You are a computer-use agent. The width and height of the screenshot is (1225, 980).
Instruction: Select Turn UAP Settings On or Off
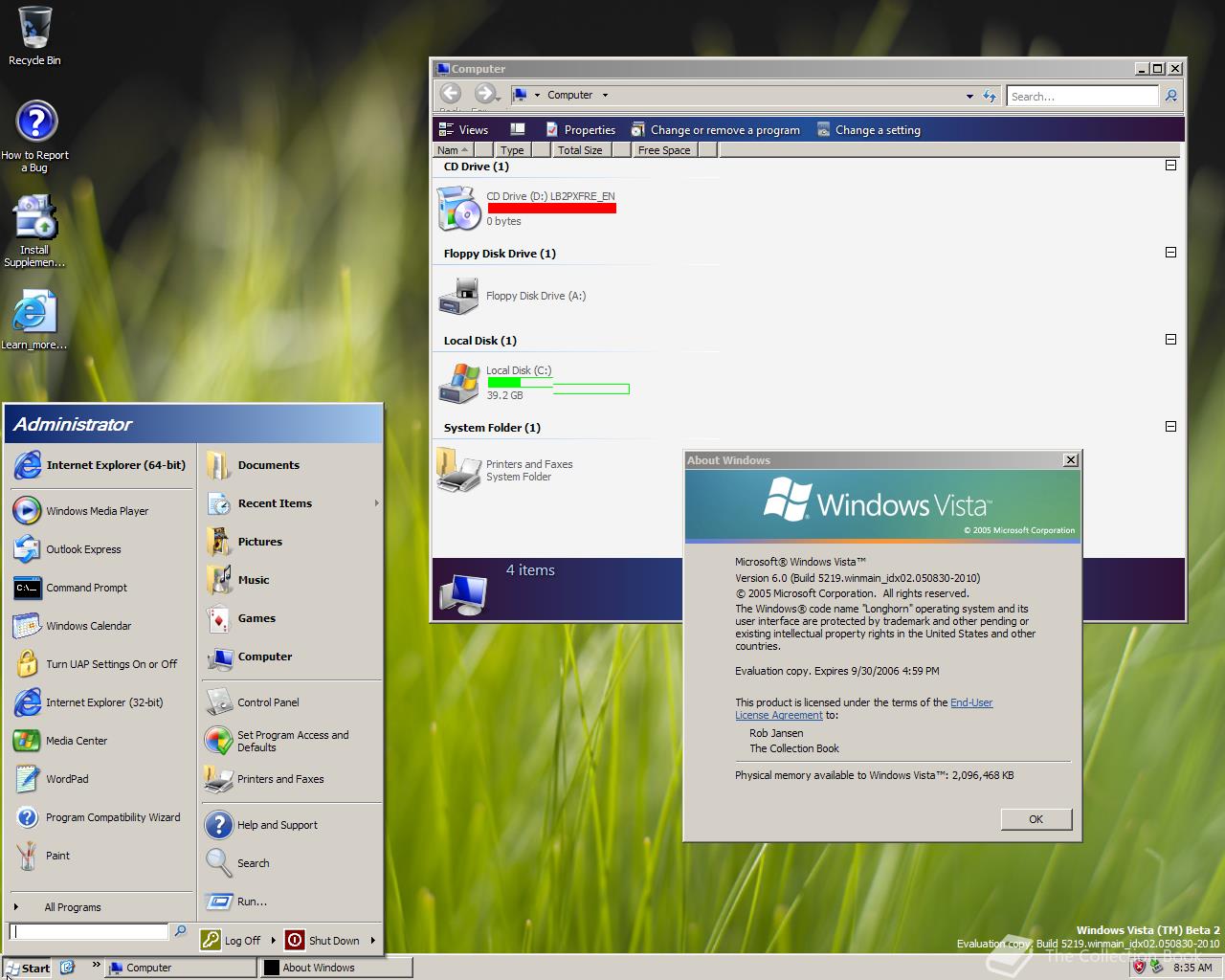[100, 664]
